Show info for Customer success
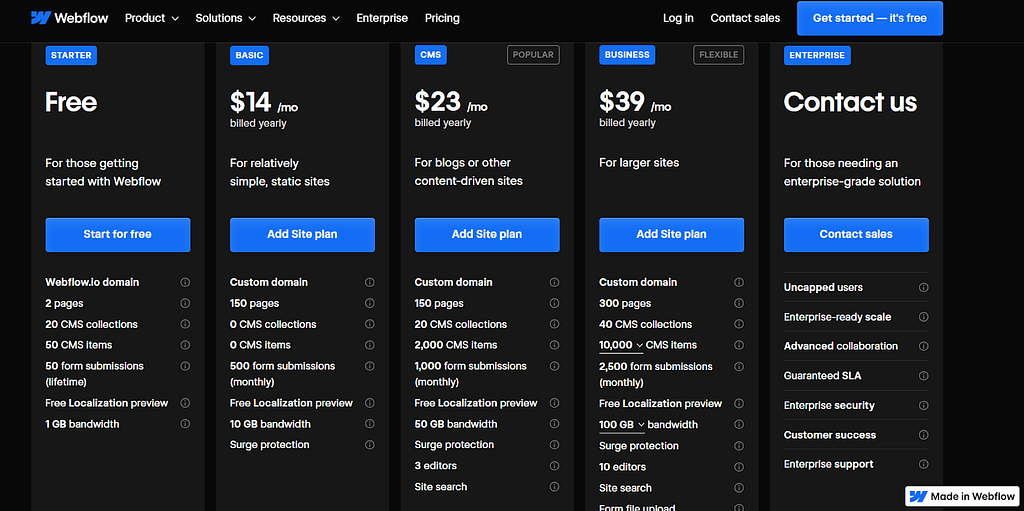 point(923,435)
